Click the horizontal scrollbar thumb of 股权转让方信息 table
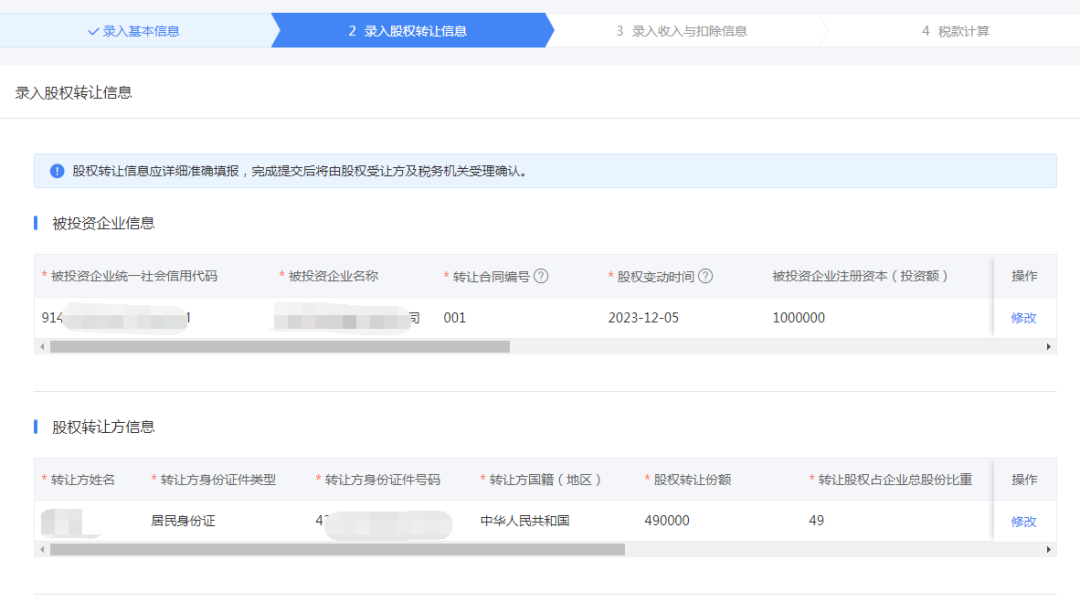 (x=338, y=550)
